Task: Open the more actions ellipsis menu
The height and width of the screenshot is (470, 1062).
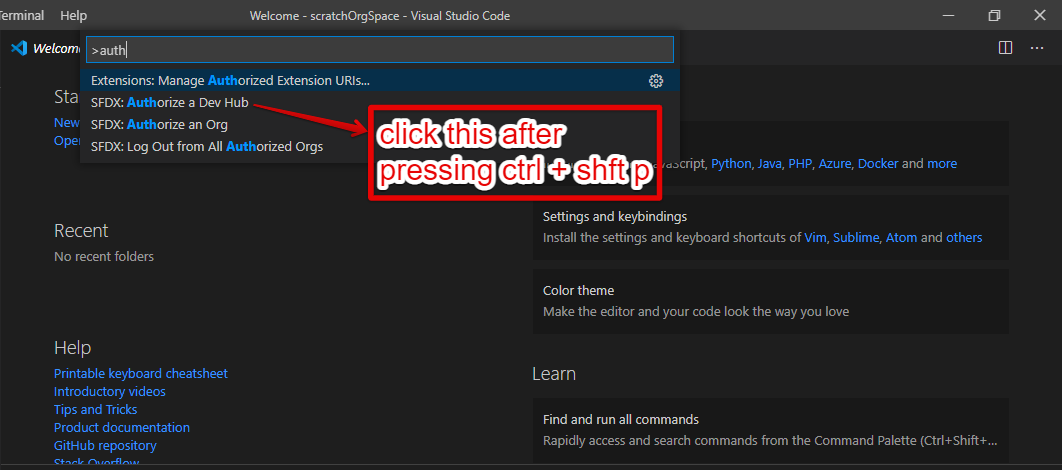Action: click(x=1037, y=47)
